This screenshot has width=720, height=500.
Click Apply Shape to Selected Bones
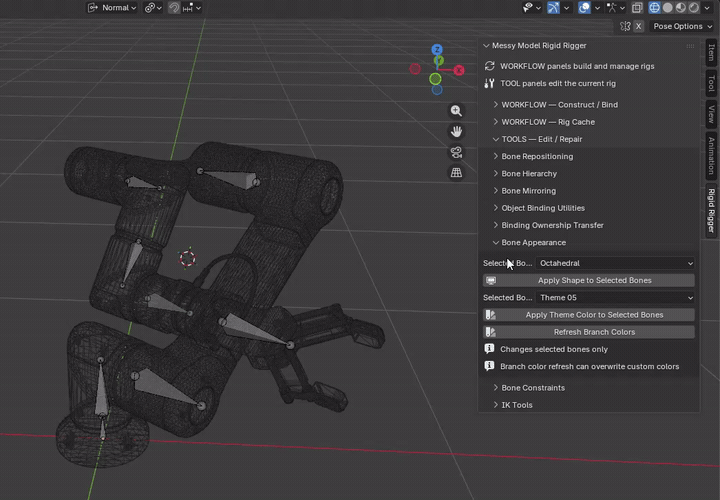tap(589, 280)
